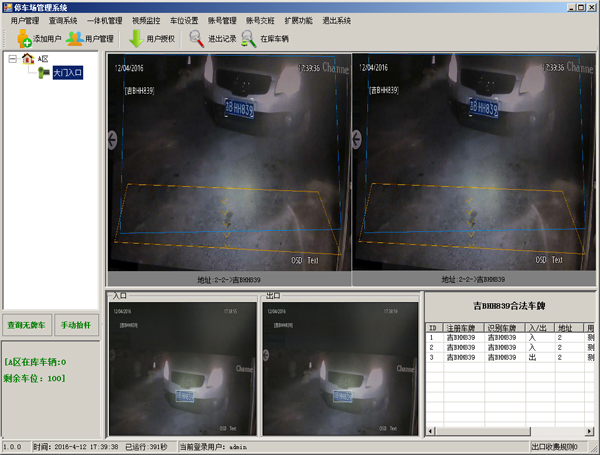
Task: Click 添加用户 toolbar label
Action: [47, 39]
